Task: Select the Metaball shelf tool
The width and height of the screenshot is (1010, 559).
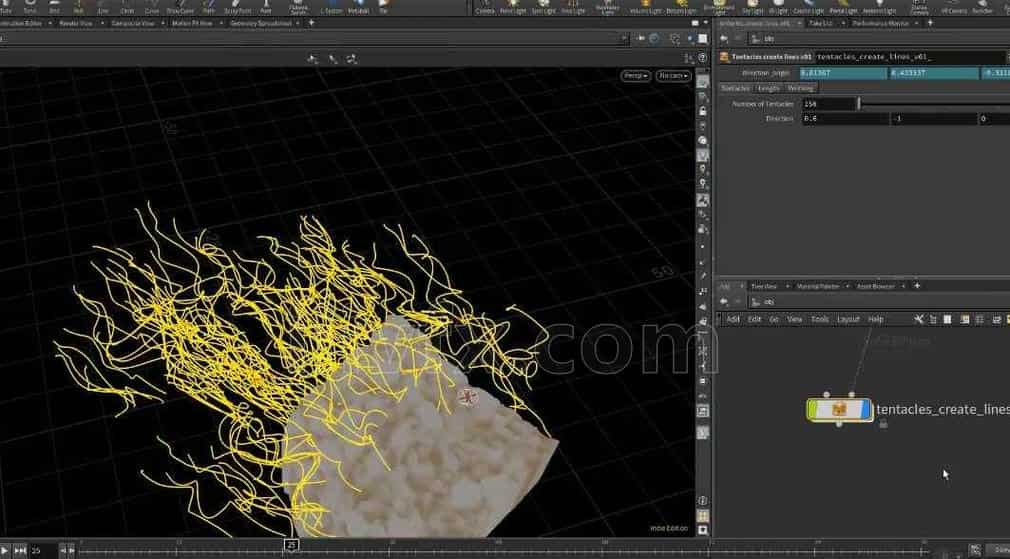Action: 358,7
